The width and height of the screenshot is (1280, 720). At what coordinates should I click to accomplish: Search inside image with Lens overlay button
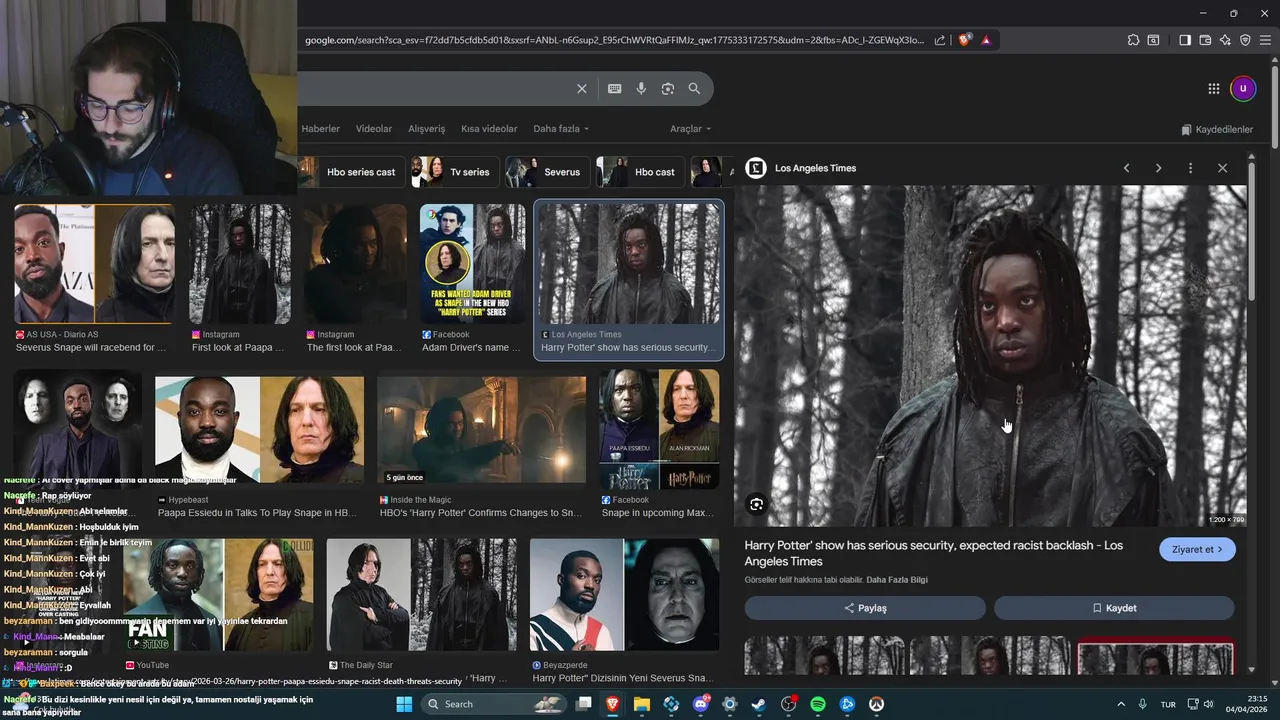[757, 505]
